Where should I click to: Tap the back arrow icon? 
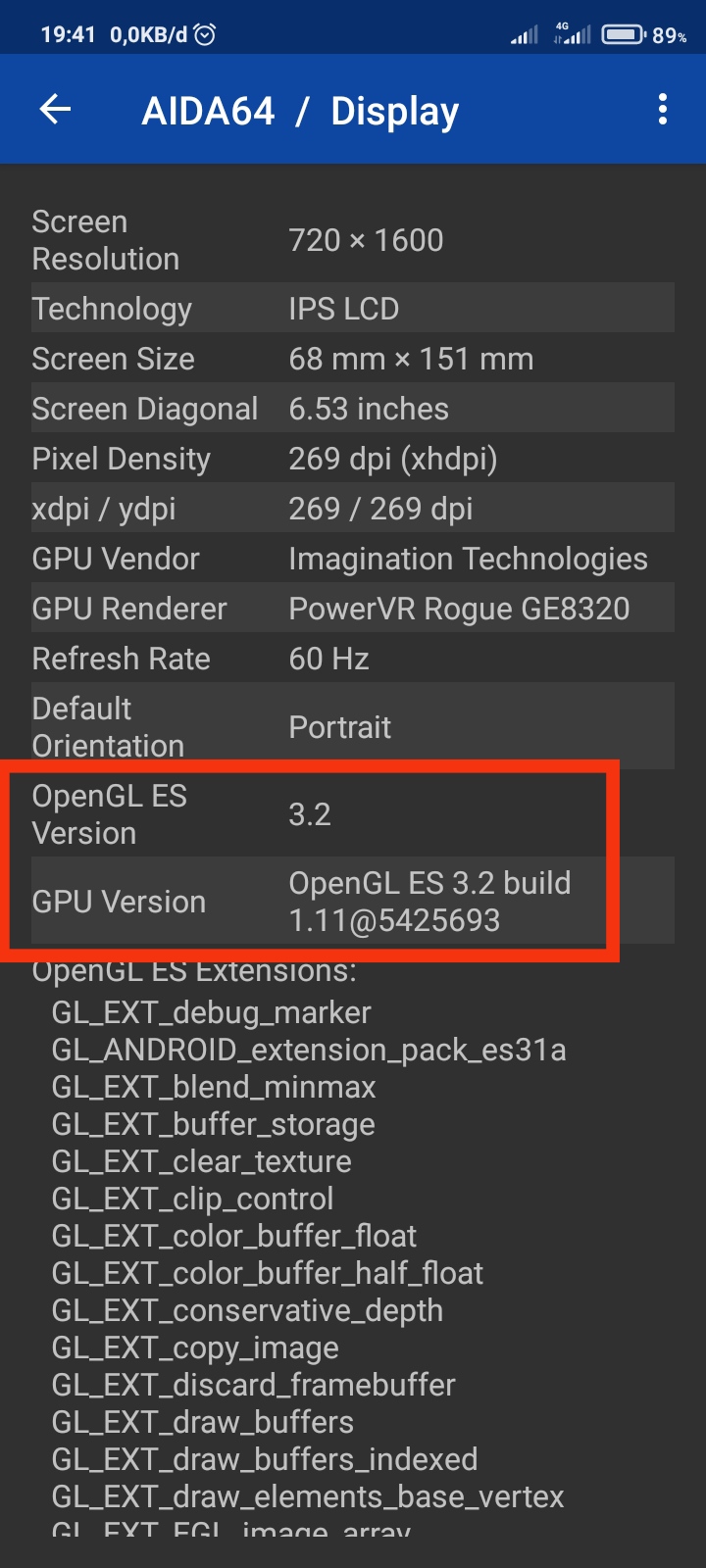click(56, 110)
